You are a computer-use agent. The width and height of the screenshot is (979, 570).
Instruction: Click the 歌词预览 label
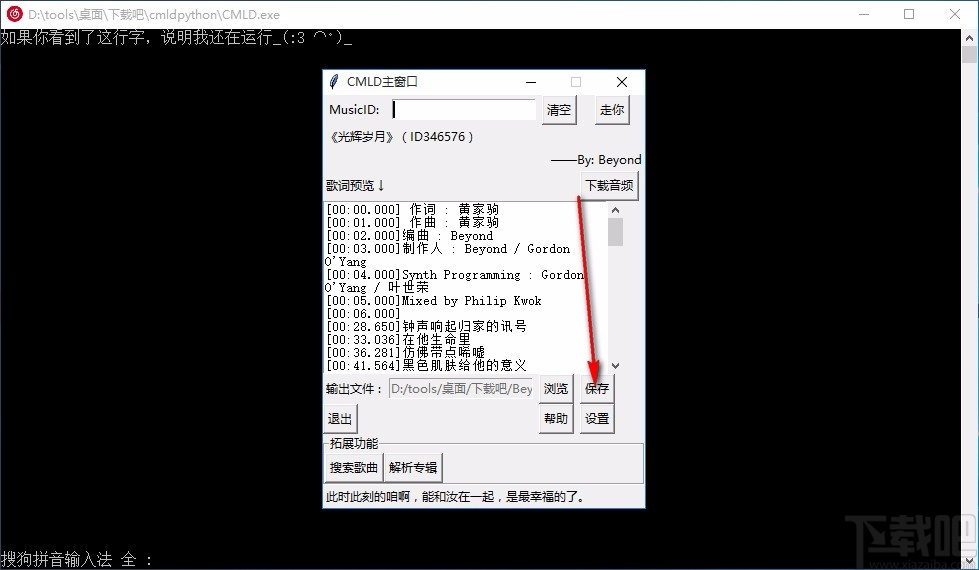[x=355, y=185]
